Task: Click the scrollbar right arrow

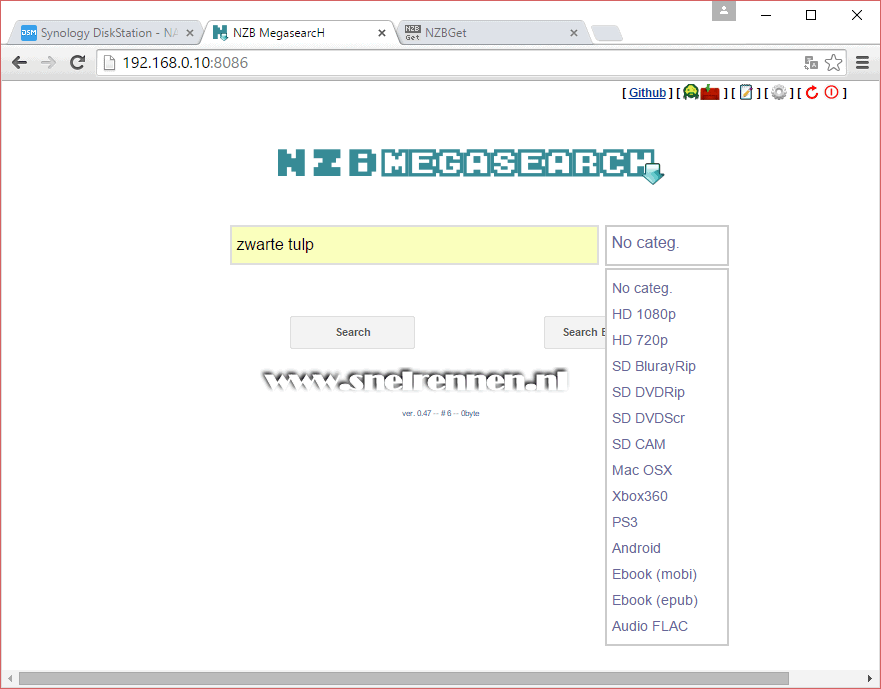Action: [870, 678]
